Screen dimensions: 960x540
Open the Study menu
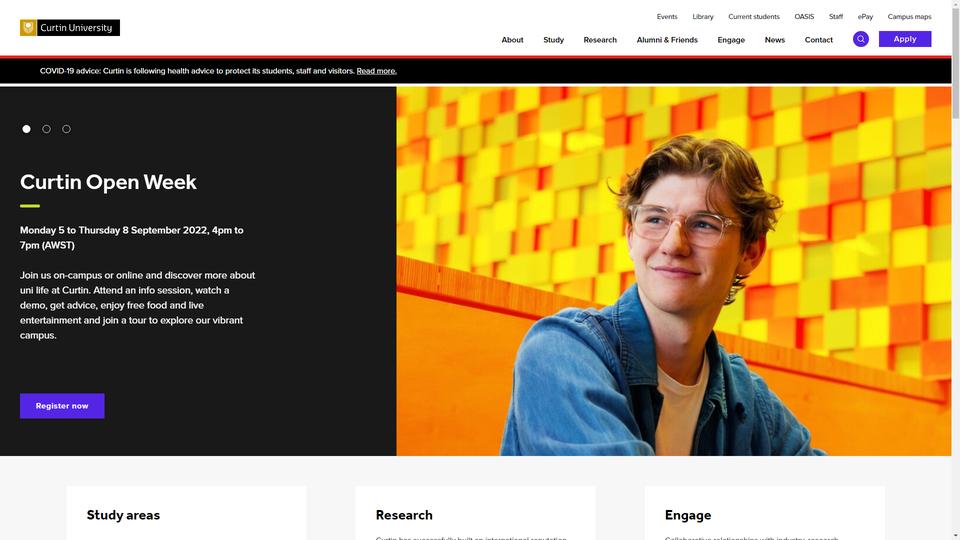(x=553, y=40)
